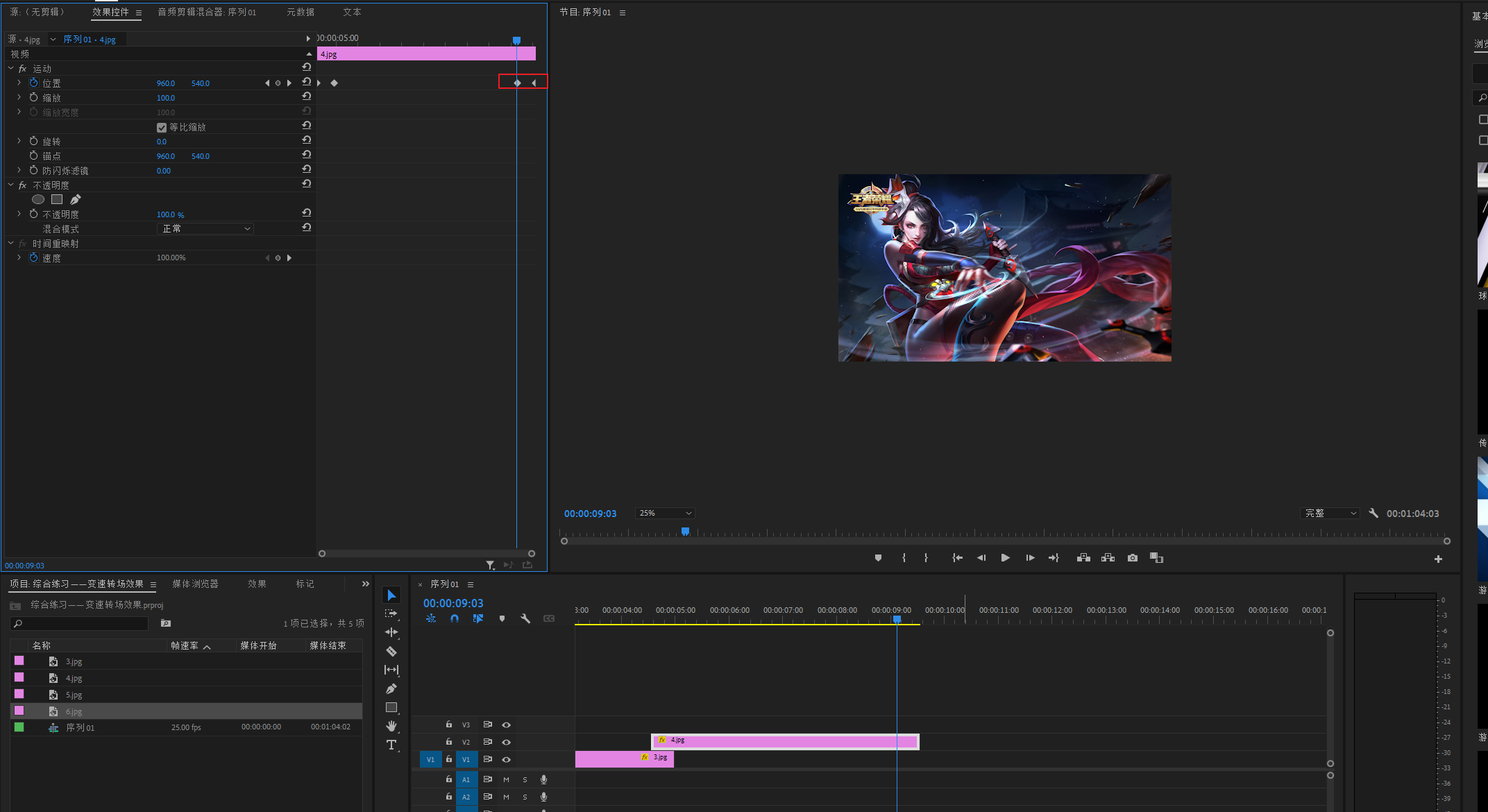Click the Export Frame camera icon
Viewport: 1488px width, 812px height.
[x=1133, y=558]
